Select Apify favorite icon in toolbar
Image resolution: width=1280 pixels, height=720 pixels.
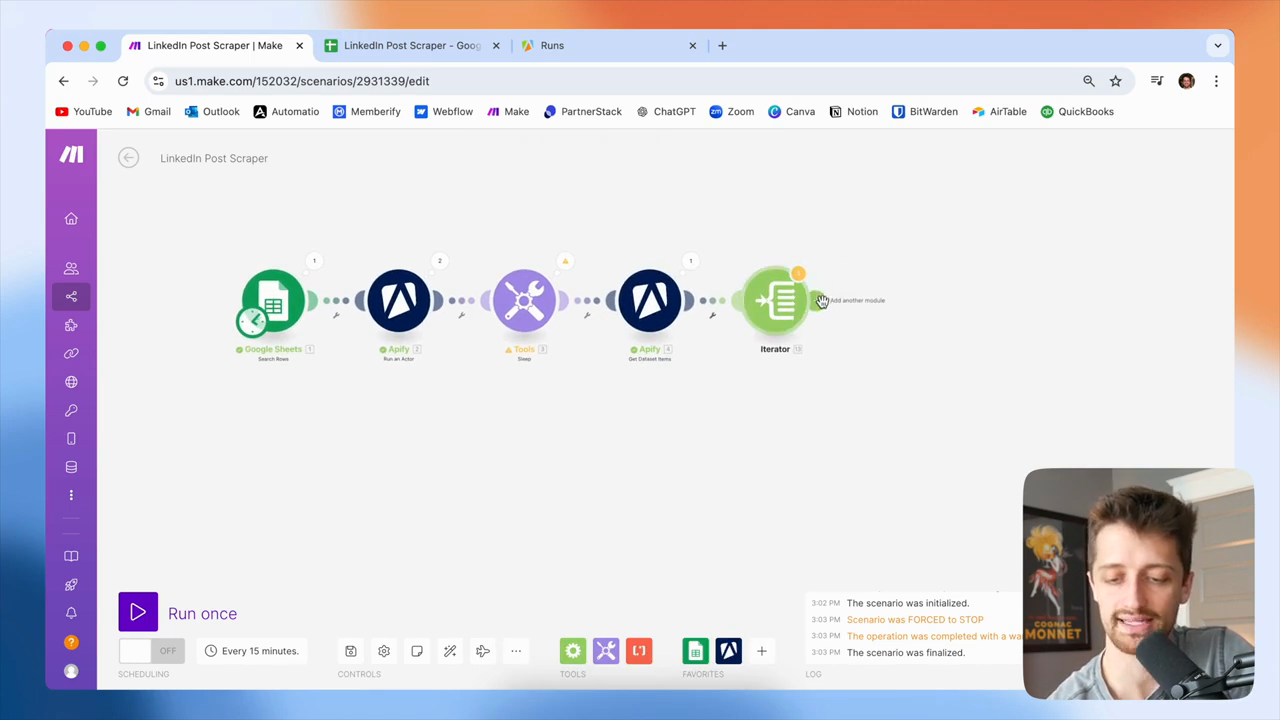pos(728,651)
